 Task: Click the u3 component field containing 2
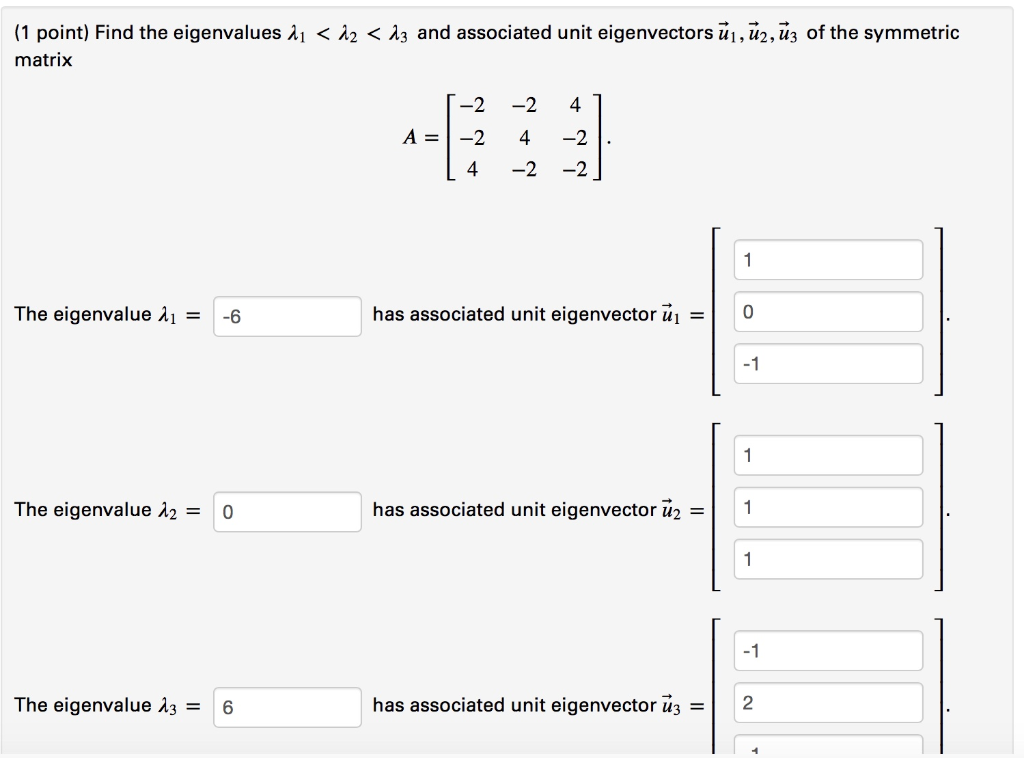pyautogui.click(x=828, y=703)
